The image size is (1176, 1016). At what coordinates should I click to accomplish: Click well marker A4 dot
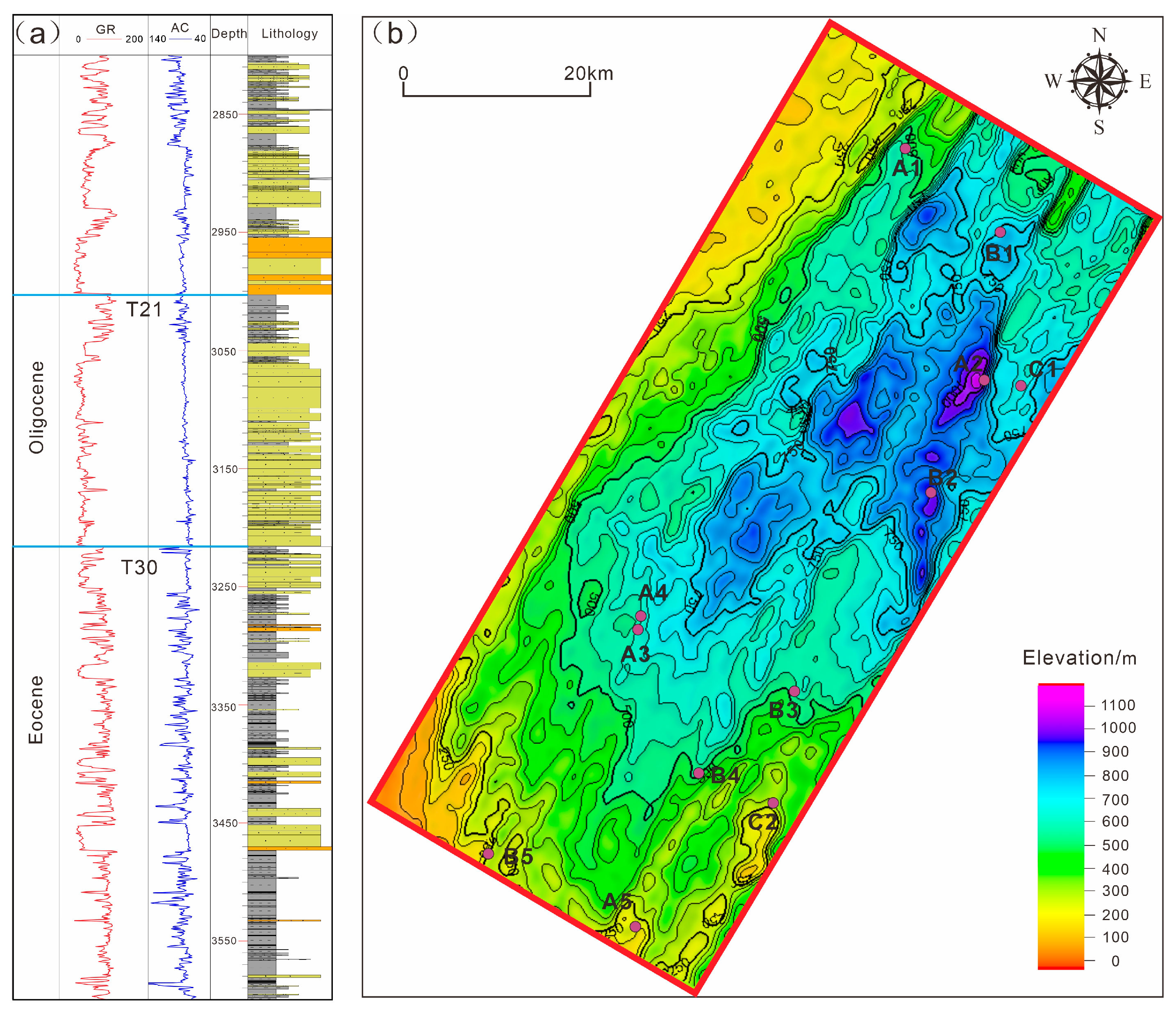point(641,616)
